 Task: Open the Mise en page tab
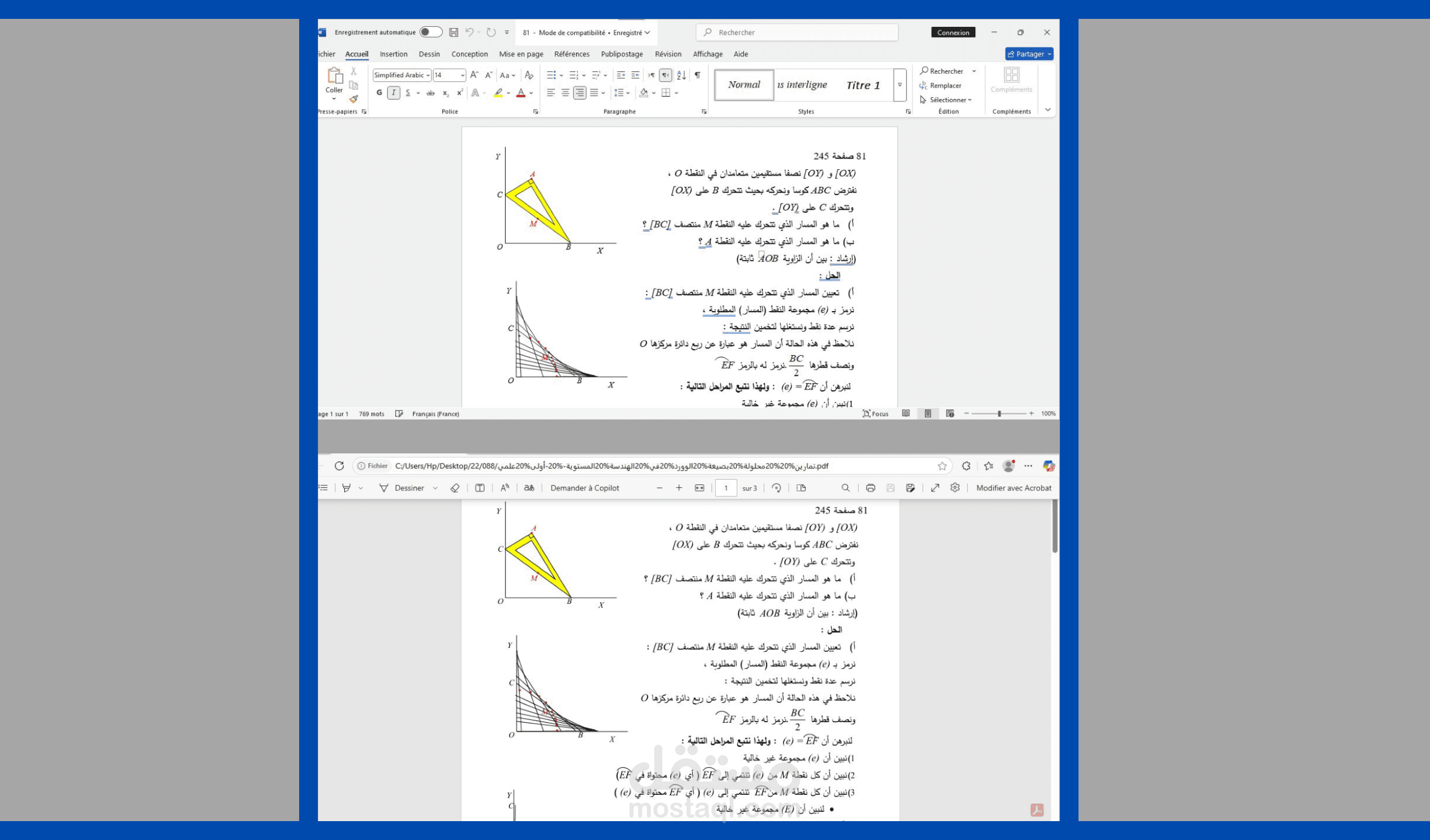521,54
